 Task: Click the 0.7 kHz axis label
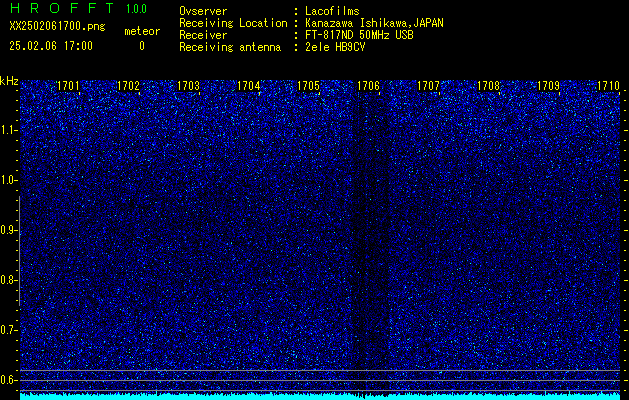[x=8, y=330]
